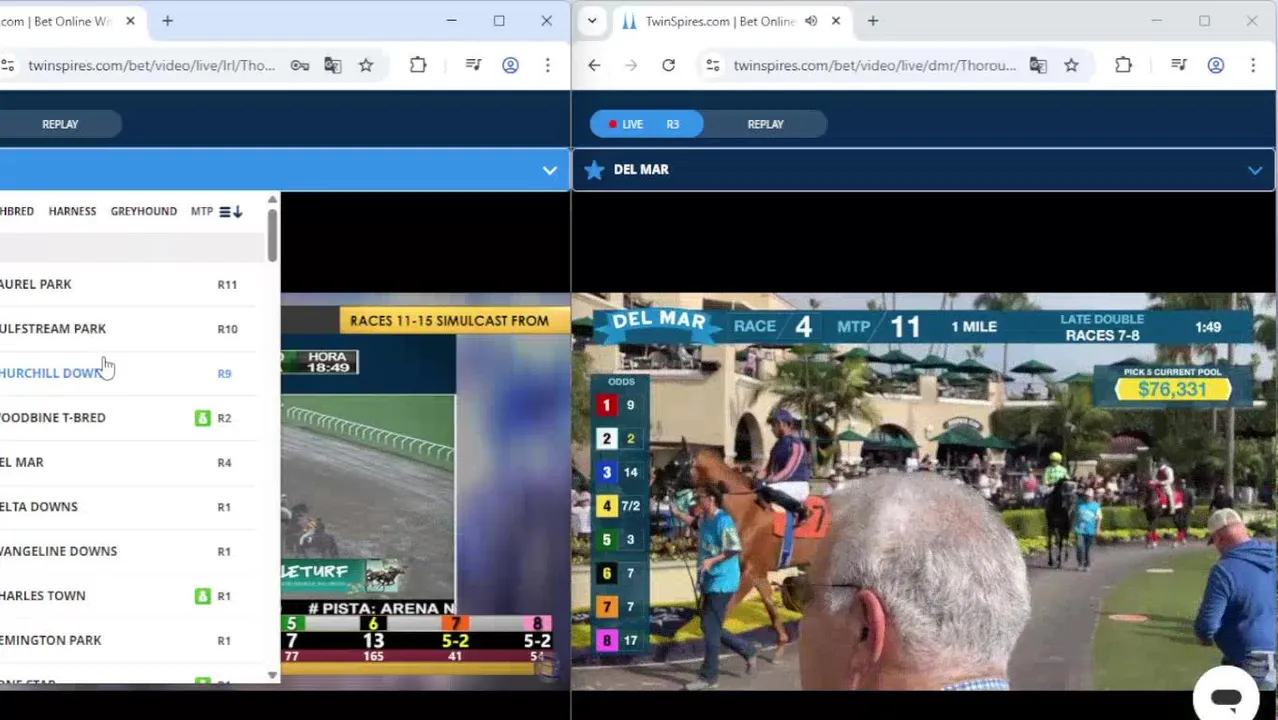Switch to REPLAY in left window
The image size is (1278, 720).
pyautogui.click(x=60, y=124)
